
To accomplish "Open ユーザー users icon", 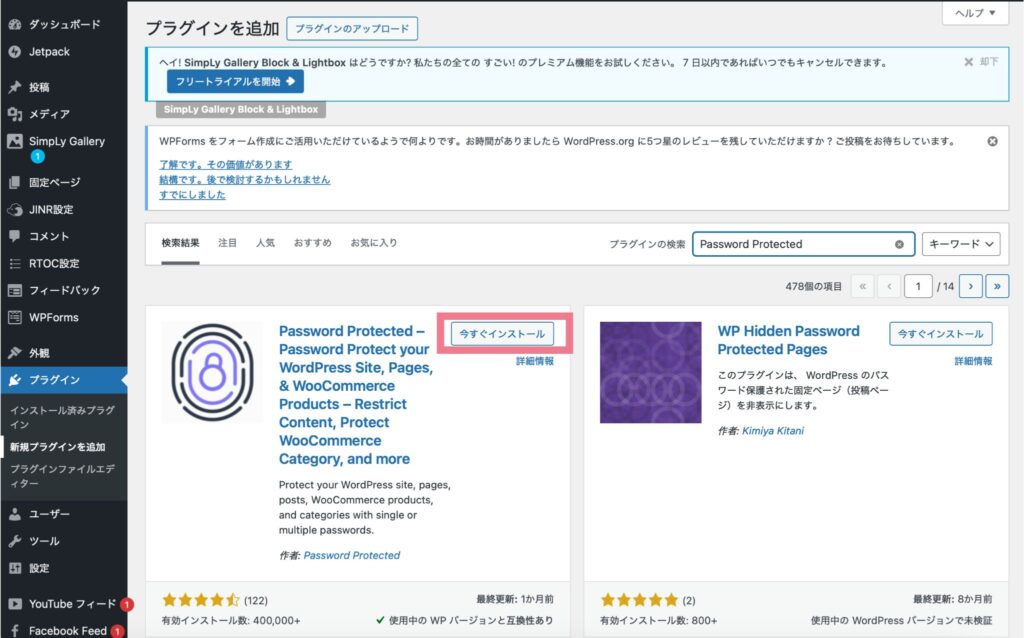I will click(x=14, y=514).
